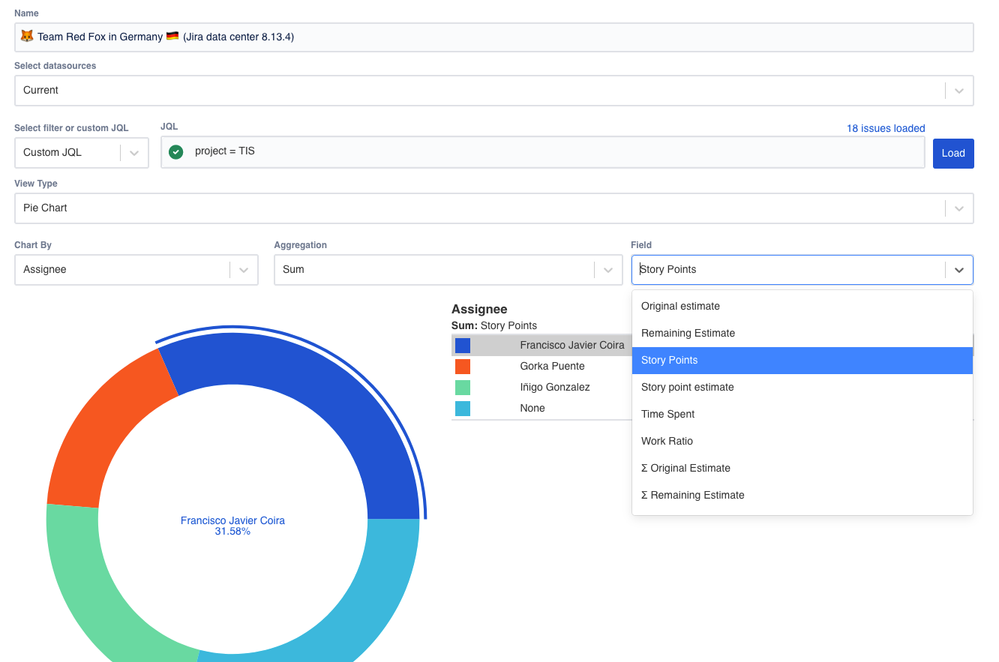This screenshot has height=662, width=999.
Task: Collapse the Field dropdown chevron
Action: (959, 270)
